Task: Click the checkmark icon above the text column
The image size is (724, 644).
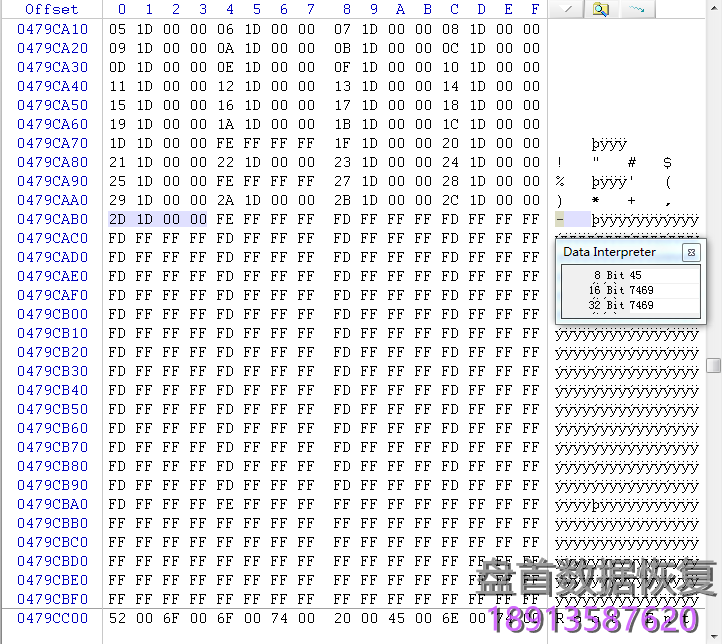Action: pyautogui.click(x=566, y=9)
